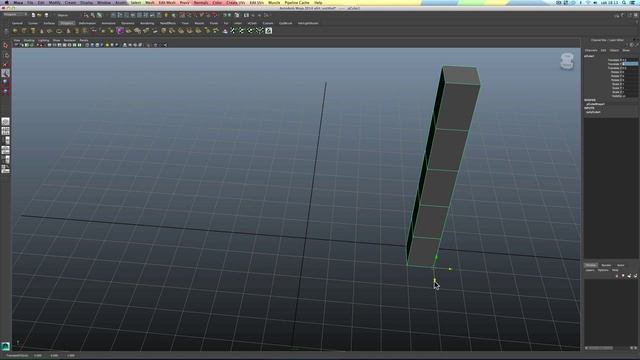Activate the Select tool in the toolbox

click(5, 45)
